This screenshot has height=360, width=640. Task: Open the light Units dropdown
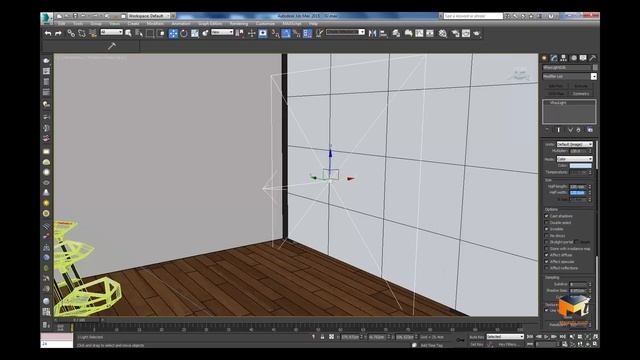click(x=574, y=144)
